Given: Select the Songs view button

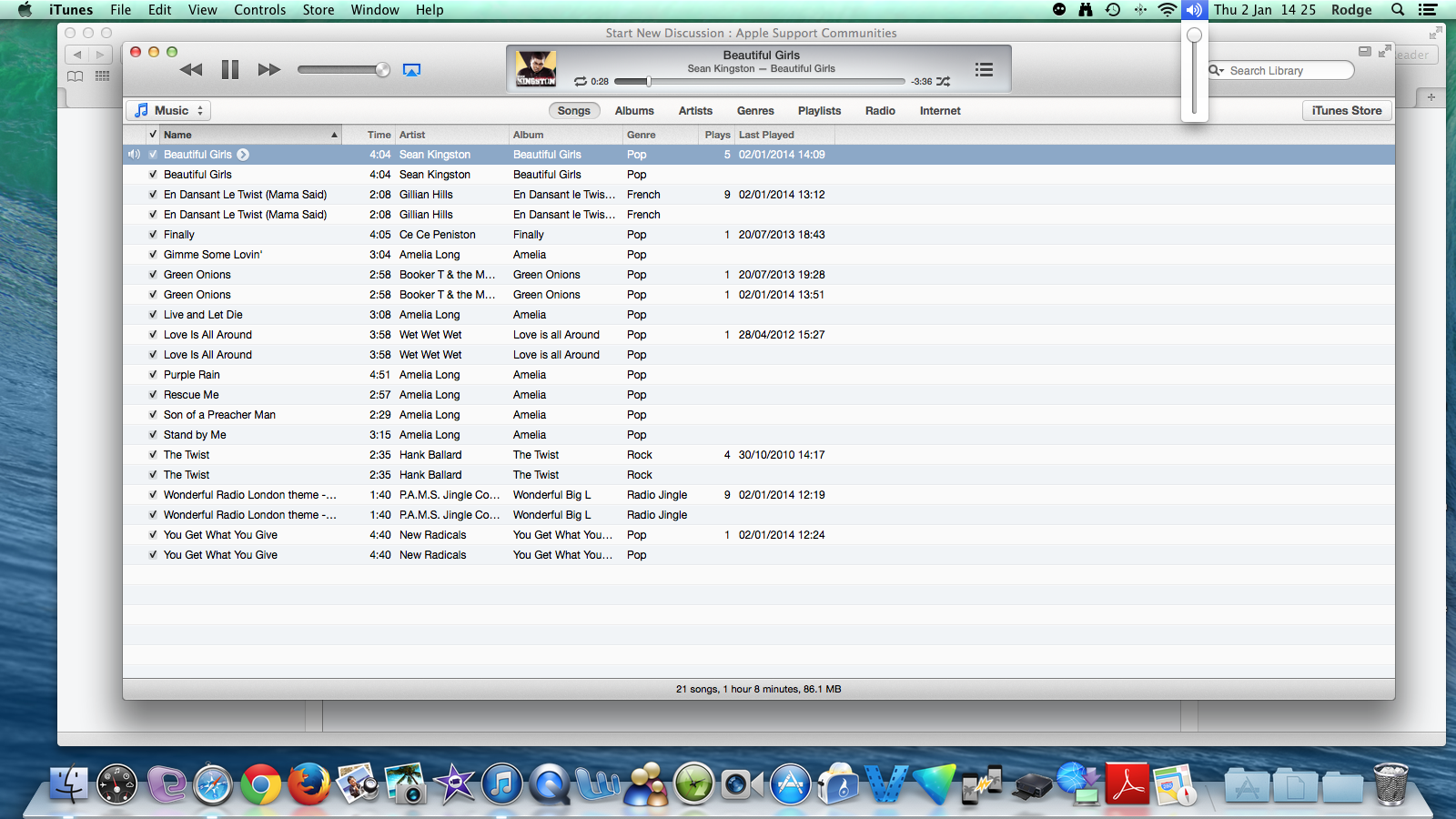Looking at the screenshot, I should coord(574,111).
